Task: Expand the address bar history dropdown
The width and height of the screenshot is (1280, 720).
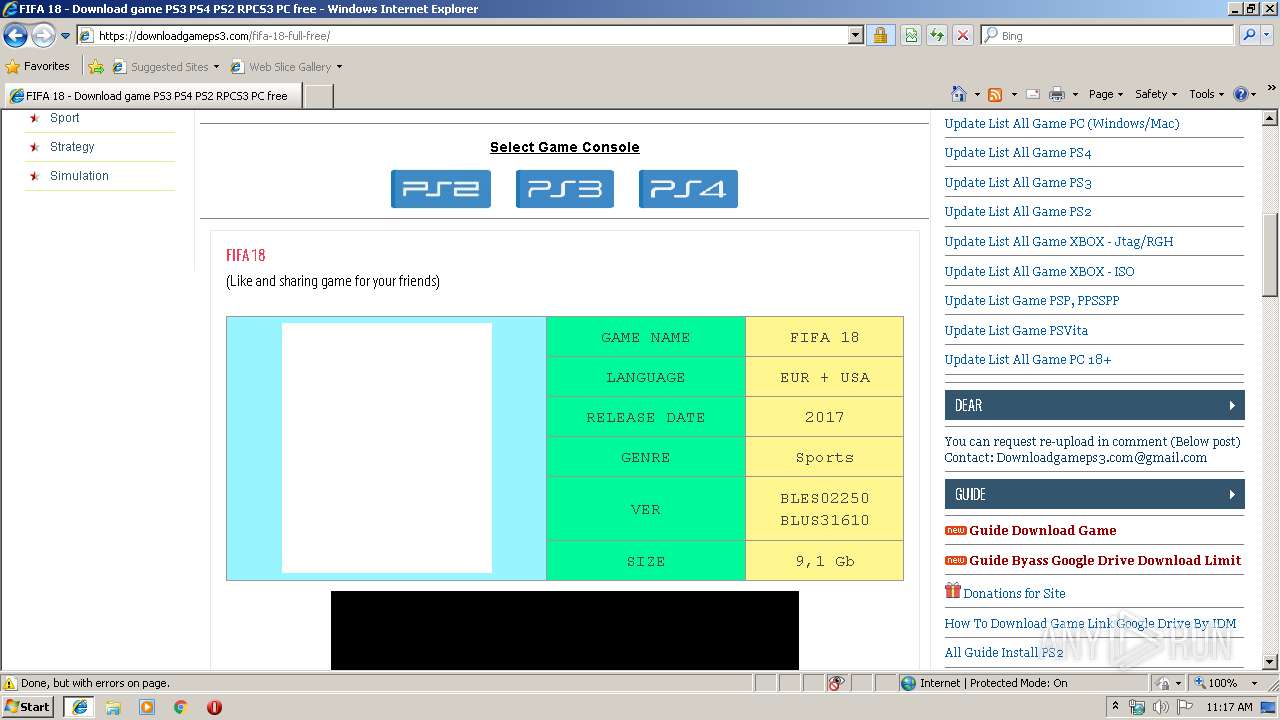Action: [x=856, y=35]
